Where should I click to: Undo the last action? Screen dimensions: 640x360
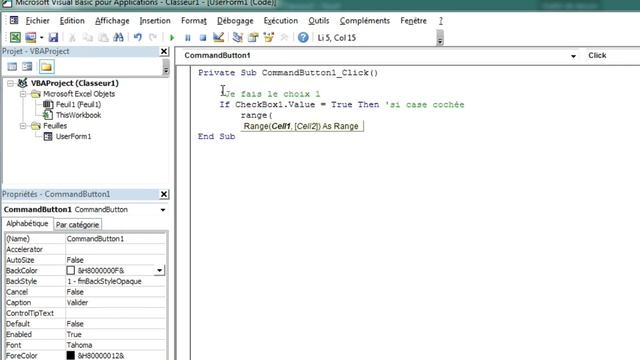click(138, 38)
